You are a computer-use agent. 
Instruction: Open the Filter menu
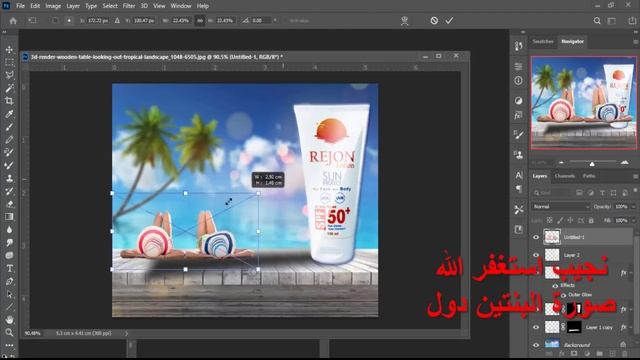pyautogui.click(x=129, y=6)
